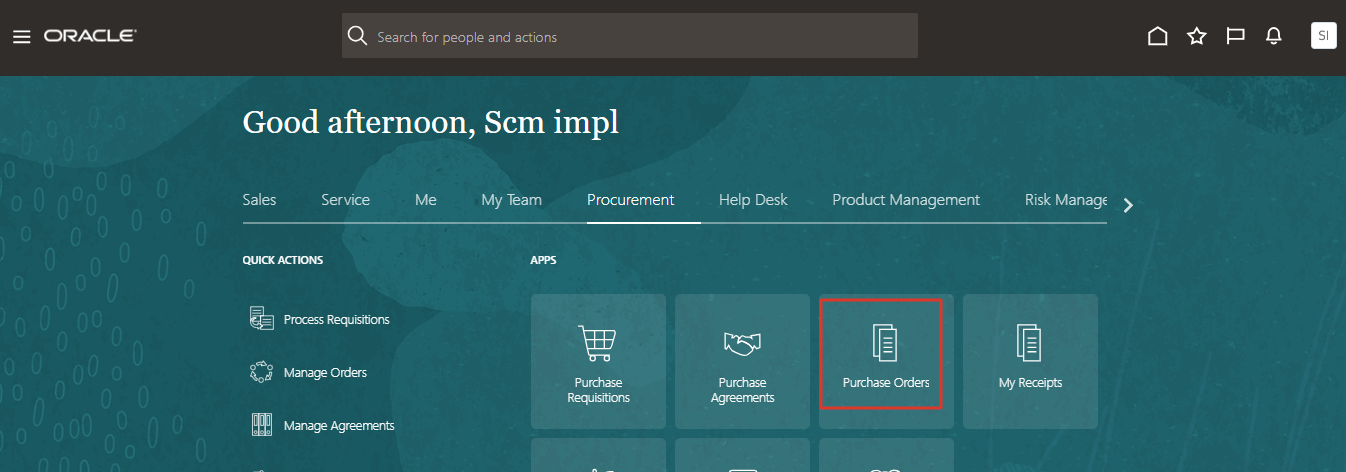Switch to the Sales tab
This screenshot has width=1346, height=472.
point(259,200)
